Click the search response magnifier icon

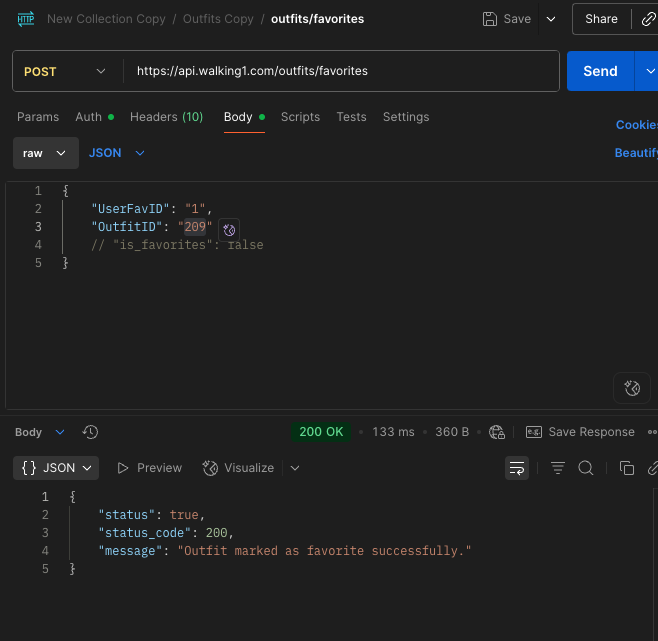[585, 468]
